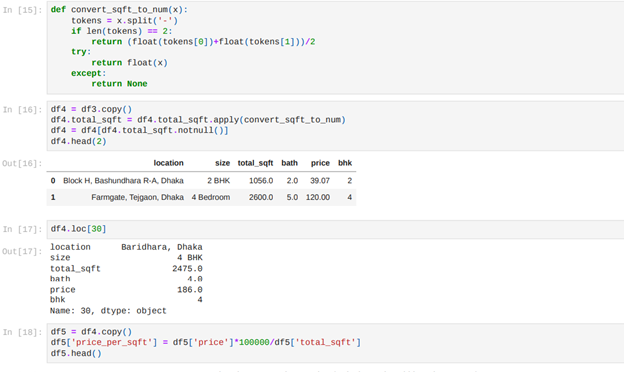Click the price column header

coord(320,163)
